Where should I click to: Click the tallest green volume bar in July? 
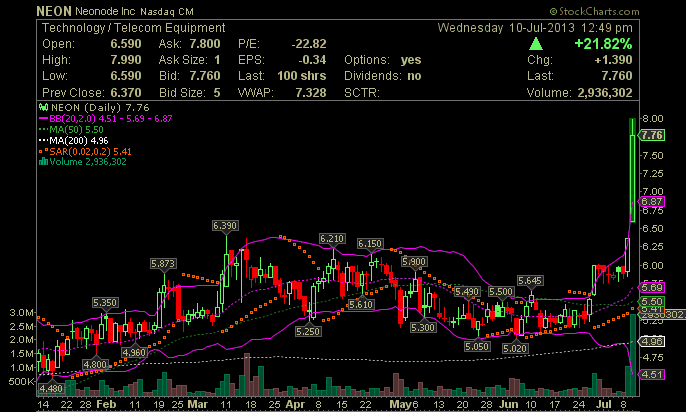pyautogui.click(x=633, y=355)
